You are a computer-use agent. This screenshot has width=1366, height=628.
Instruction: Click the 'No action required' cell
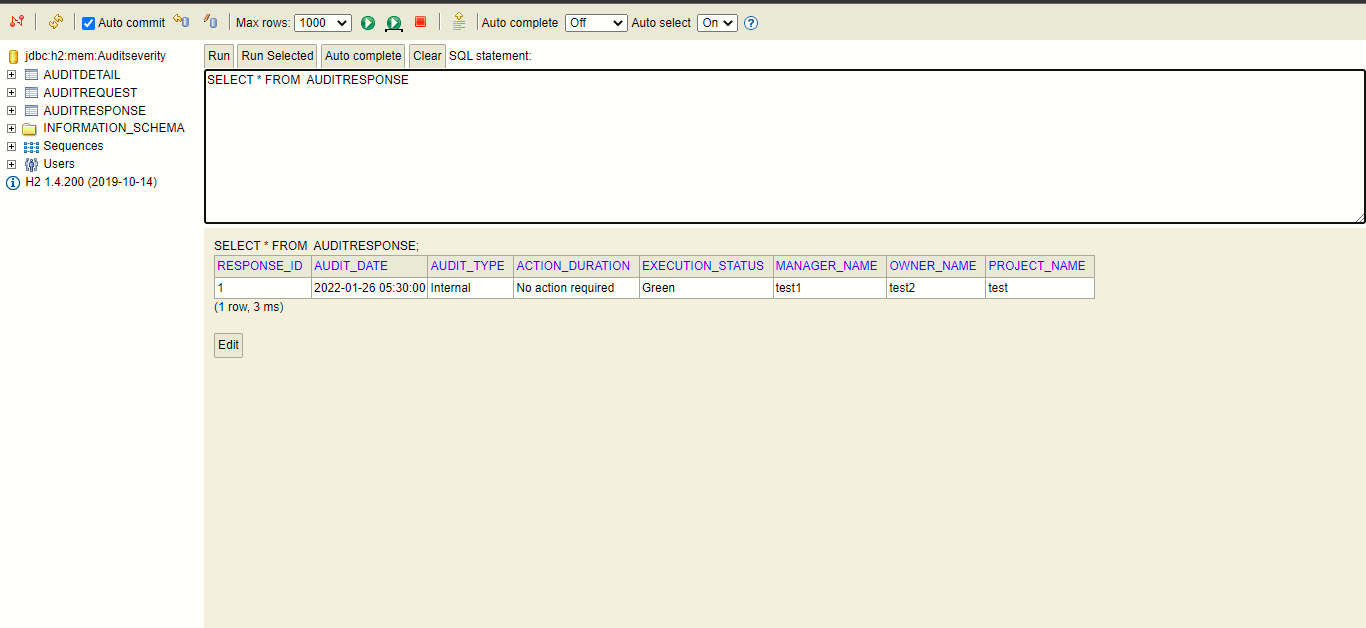pos(577,288)
